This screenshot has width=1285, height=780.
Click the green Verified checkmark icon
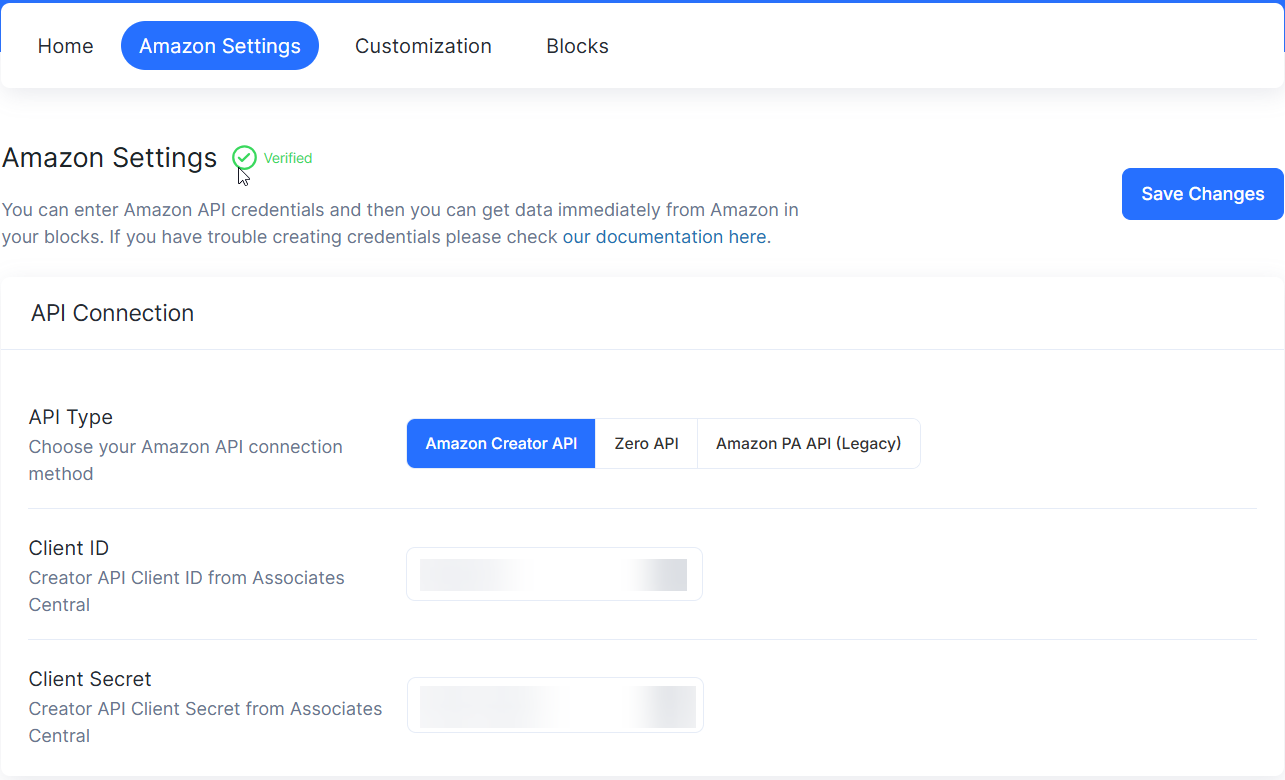[x=244, y=158]
